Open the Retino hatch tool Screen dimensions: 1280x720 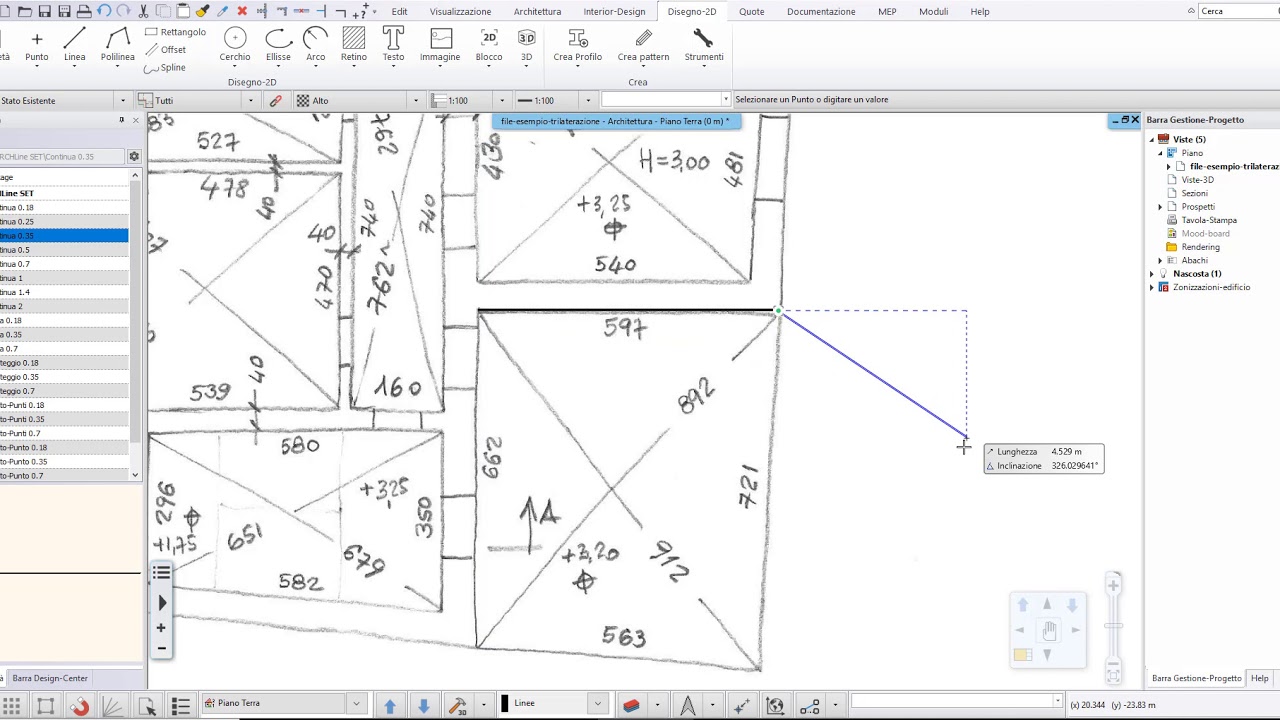(354, 46)
